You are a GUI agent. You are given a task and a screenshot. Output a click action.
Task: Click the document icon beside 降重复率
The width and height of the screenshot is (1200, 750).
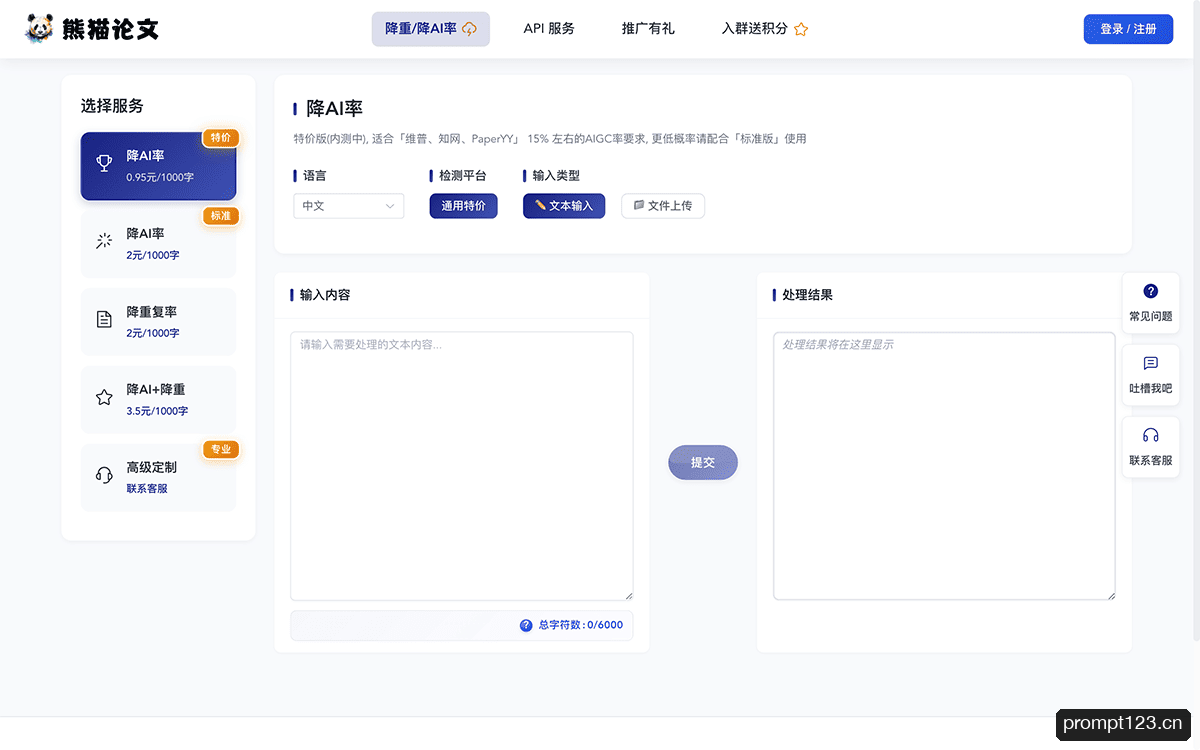click(104, 319)
